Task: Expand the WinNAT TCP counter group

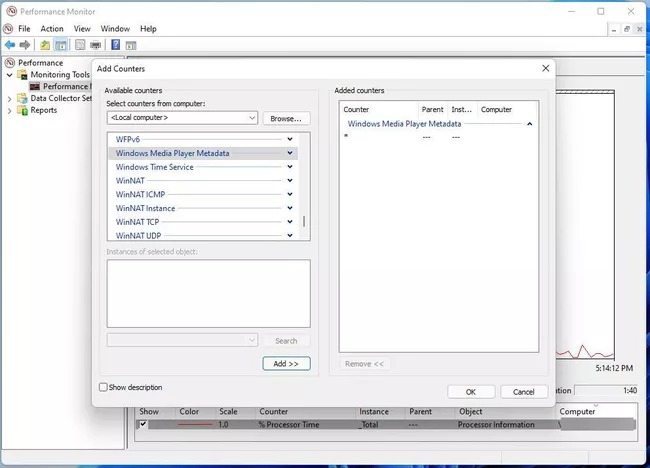Action: point(290,221)
